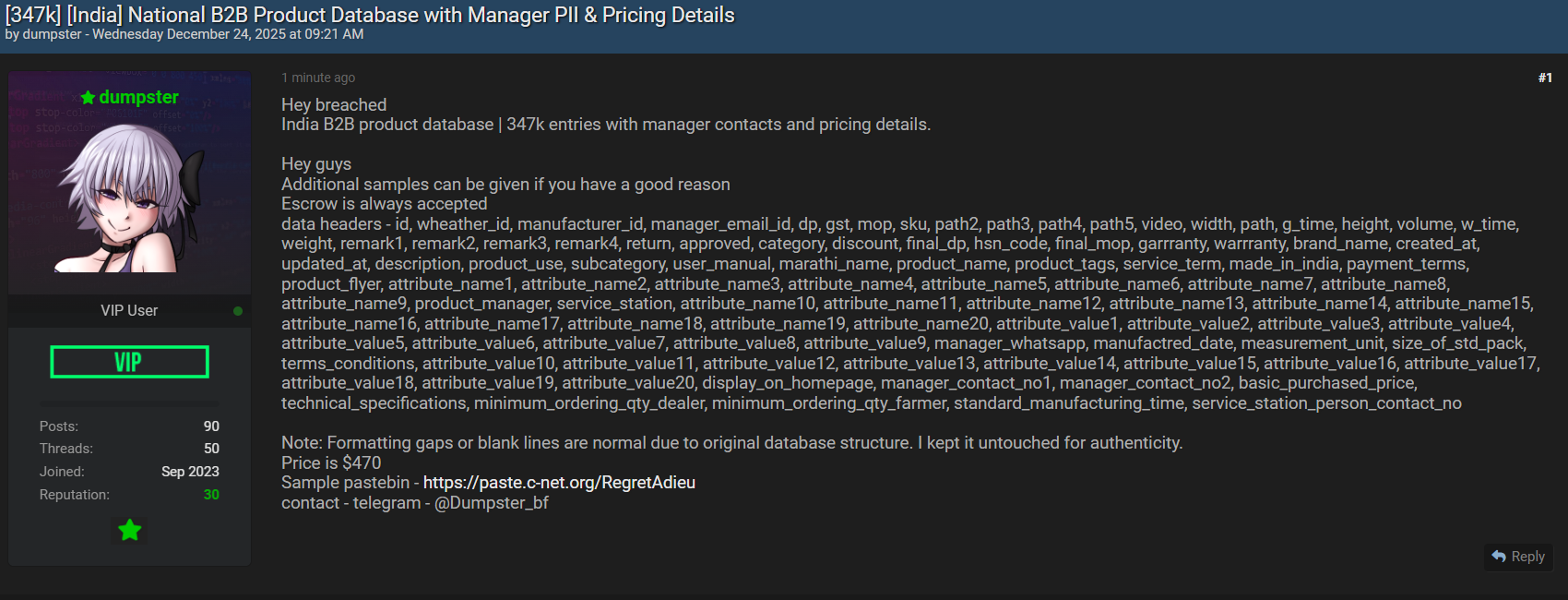The image size is (1568, 600).
Task: Click the Posts count of 90
Action: (x=211, y=426)
